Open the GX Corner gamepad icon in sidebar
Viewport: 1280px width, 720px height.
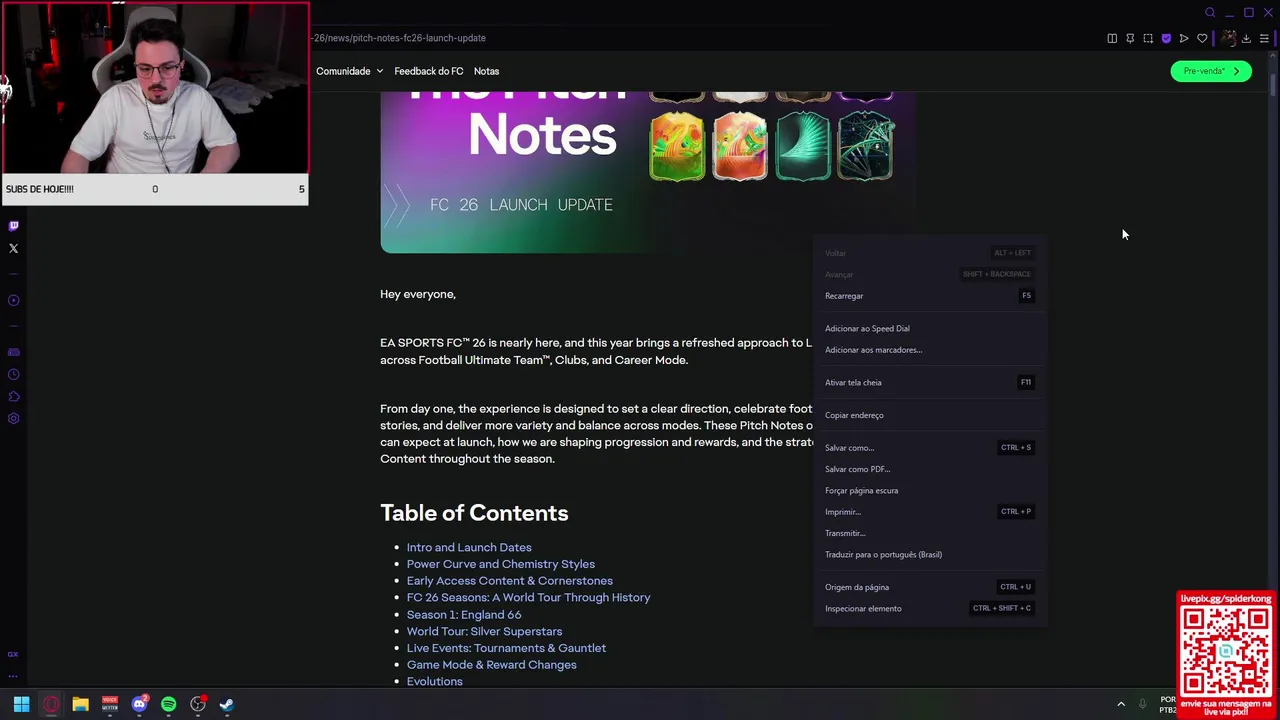click(x=13, y=352)
